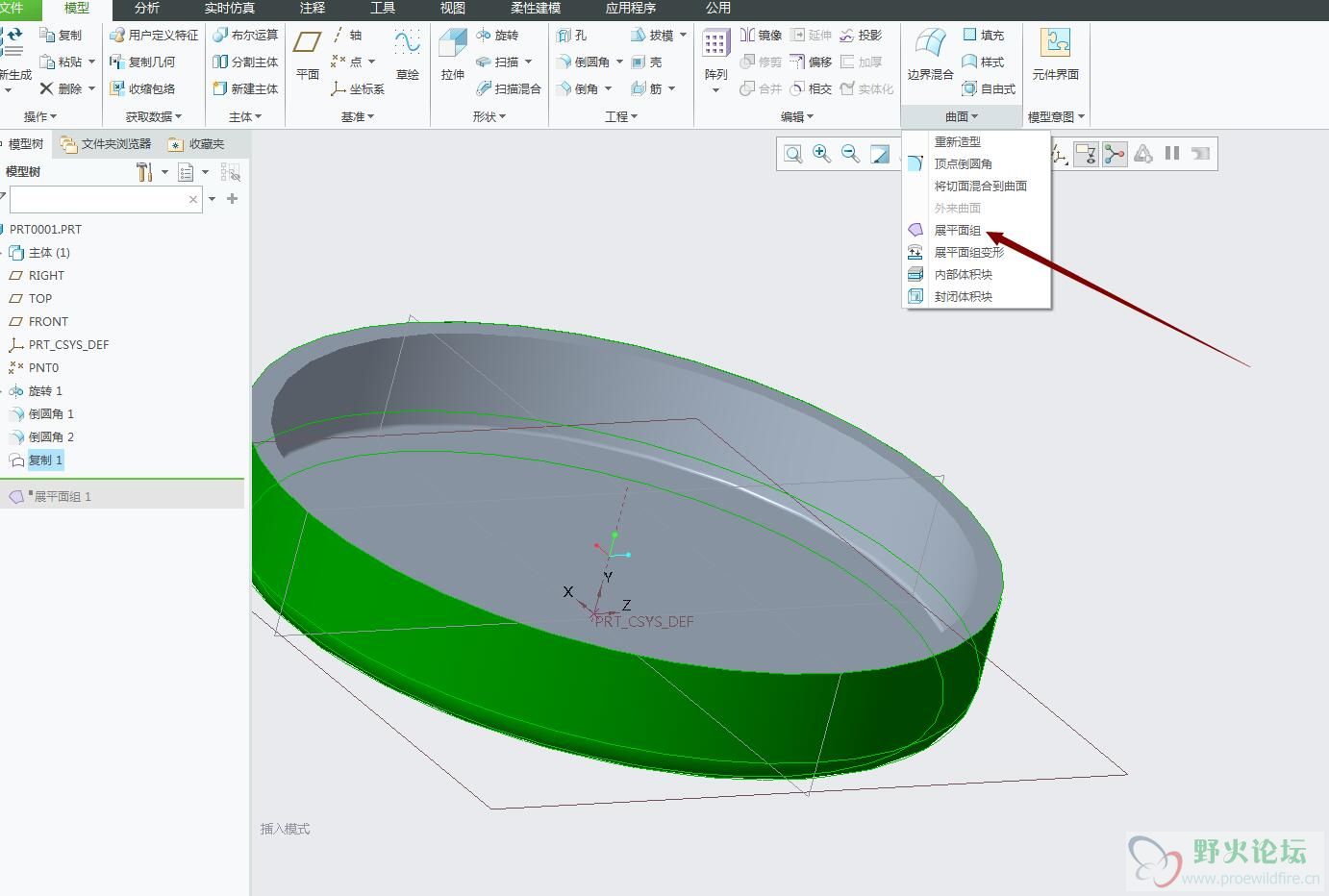Expand the 工程 (Engineering) group dropdown

pyautogui.click(x=621, y=116)
